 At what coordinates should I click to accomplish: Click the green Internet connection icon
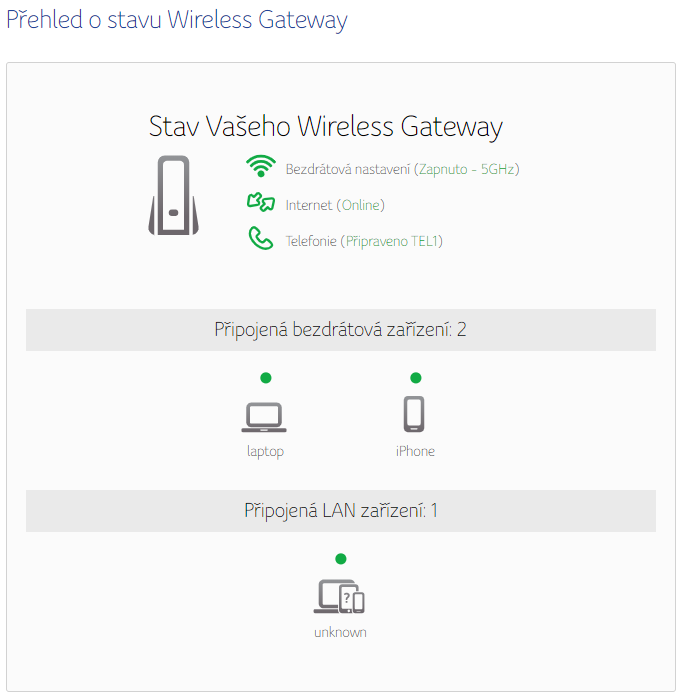click(x=260, y=203)
